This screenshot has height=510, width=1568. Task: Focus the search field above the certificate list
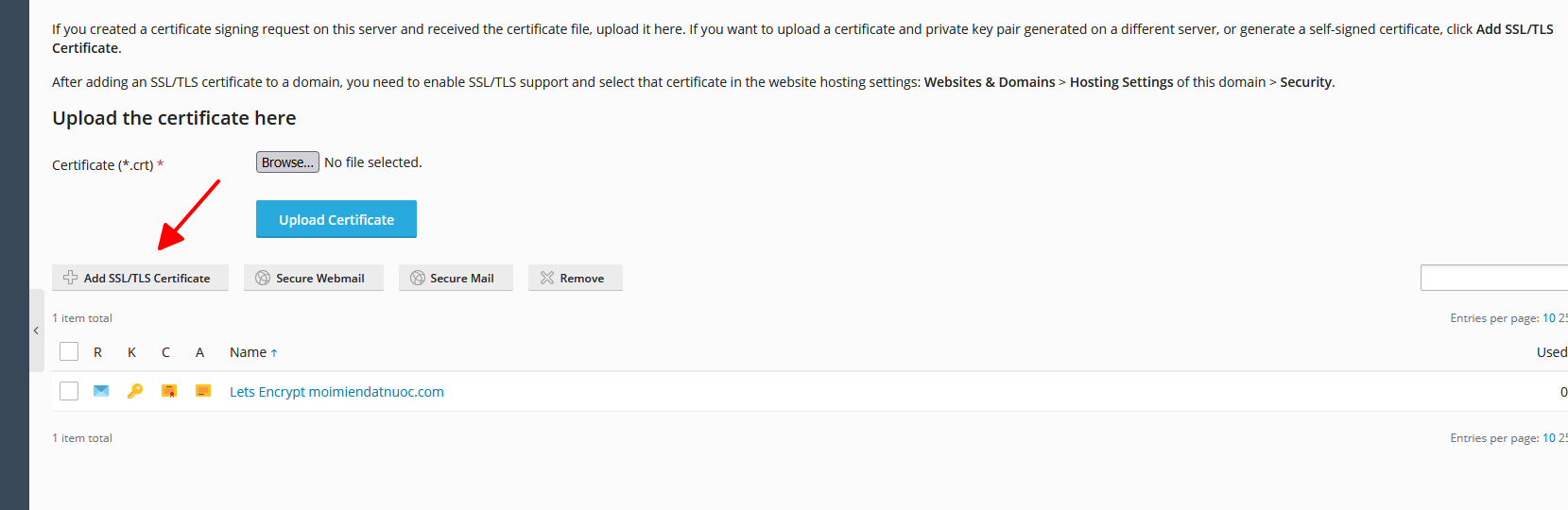(x=1494, y=278)
